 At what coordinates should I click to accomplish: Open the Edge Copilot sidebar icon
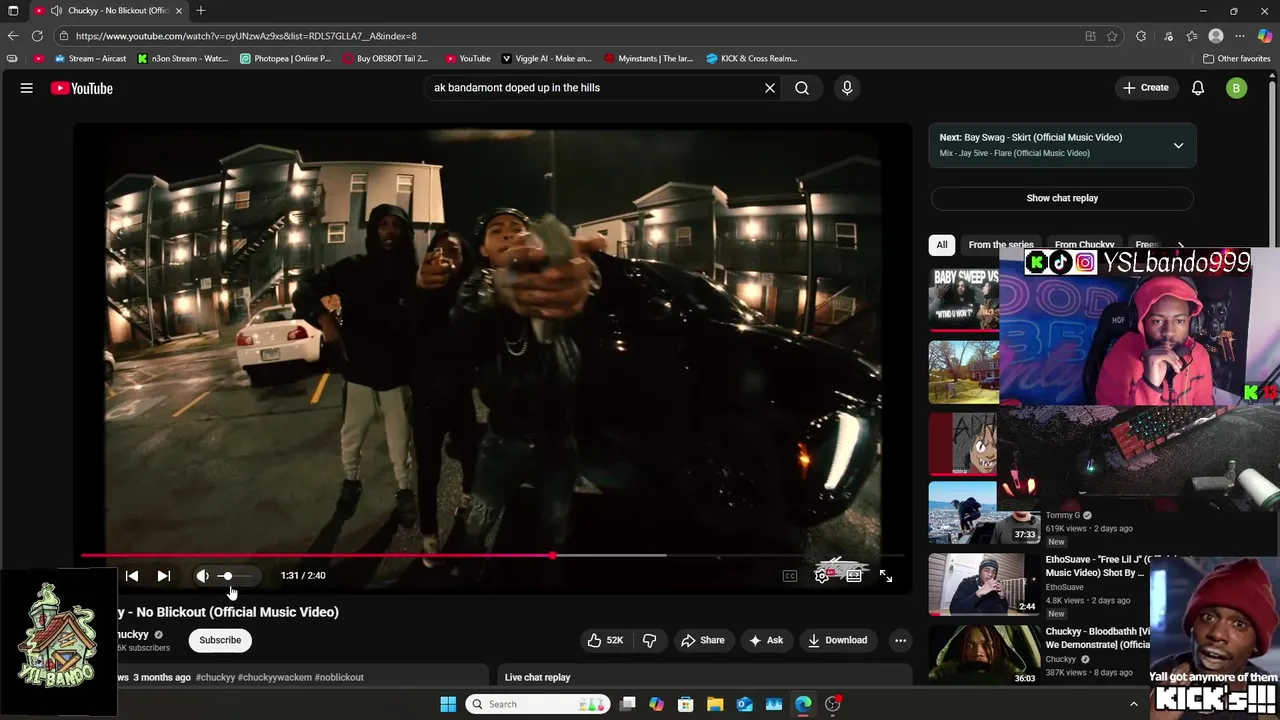pyautogui.click(x=1265, y=36)
